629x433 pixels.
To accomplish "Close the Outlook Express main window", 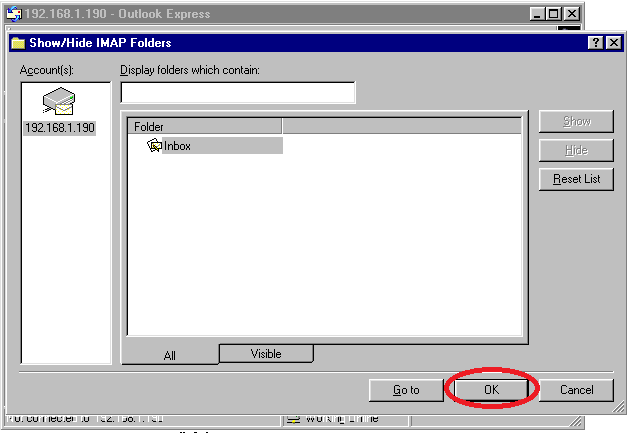I will click(571, 14).
